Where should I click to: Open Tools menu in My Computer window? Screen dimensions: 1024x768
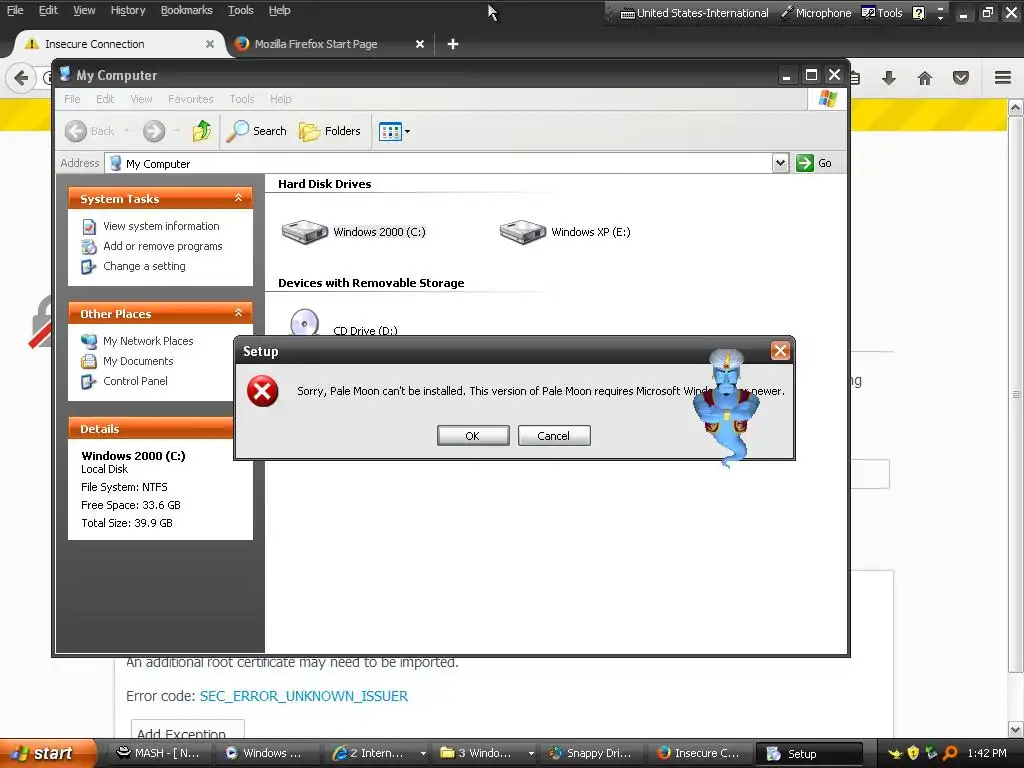pyautogui.click(x=242, y=99)
